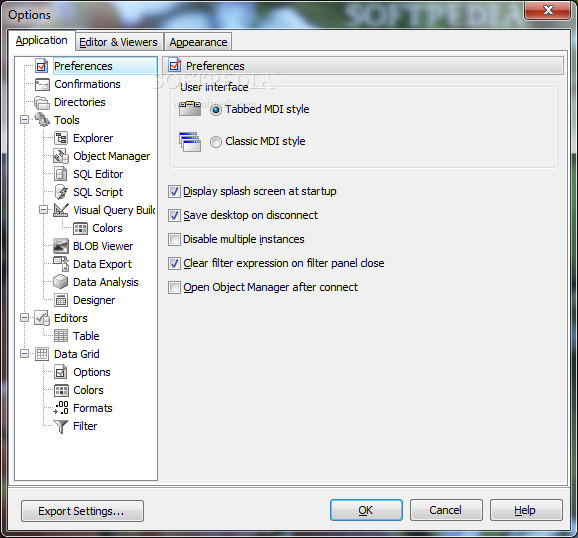Click the BLOB Viewer picture icon

coord(61,246)
